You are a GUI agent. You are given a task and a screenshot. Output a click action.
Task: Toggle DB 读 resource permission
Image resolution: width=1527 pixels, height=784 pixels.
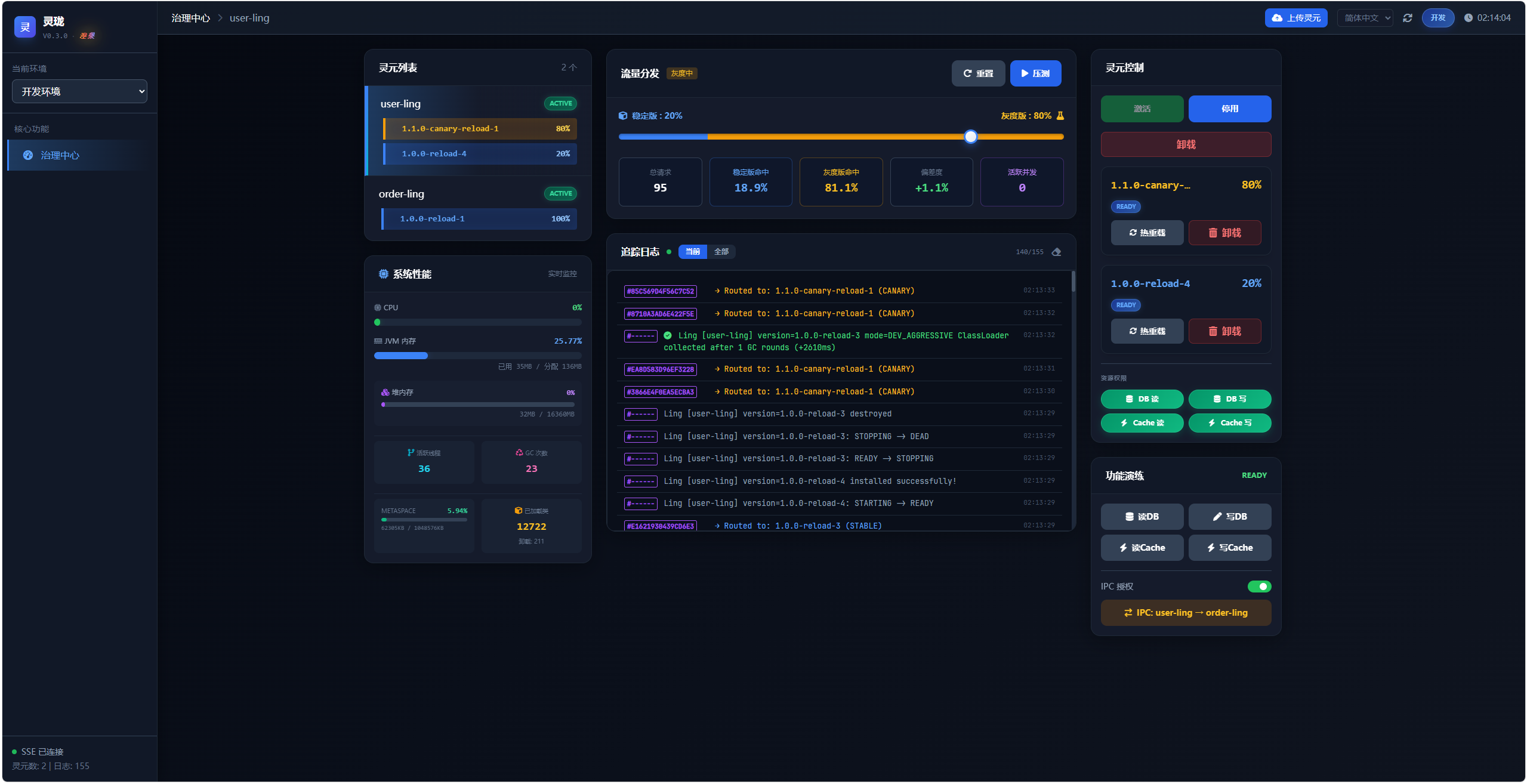(x=1142, y=399)
